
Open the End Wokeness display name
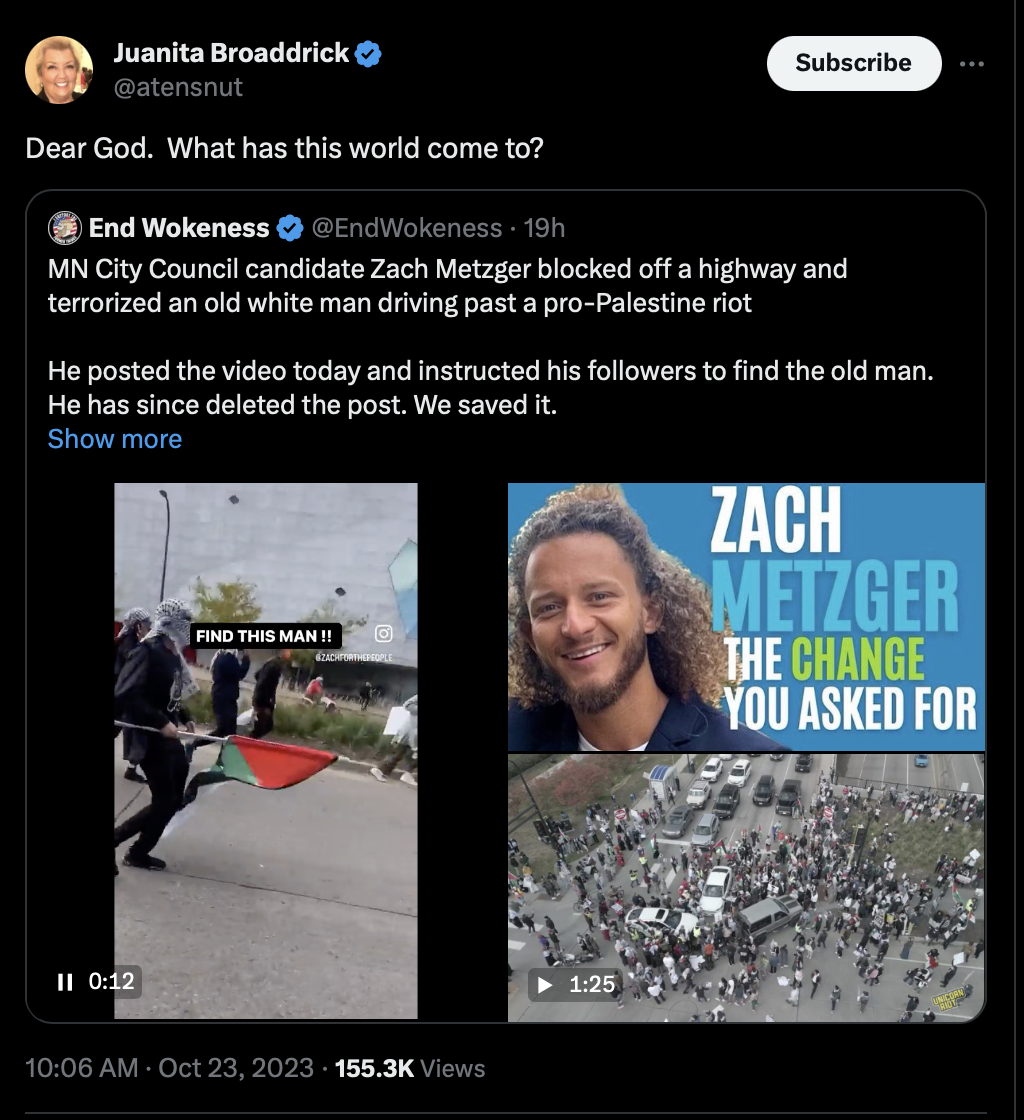click(179, 228)
